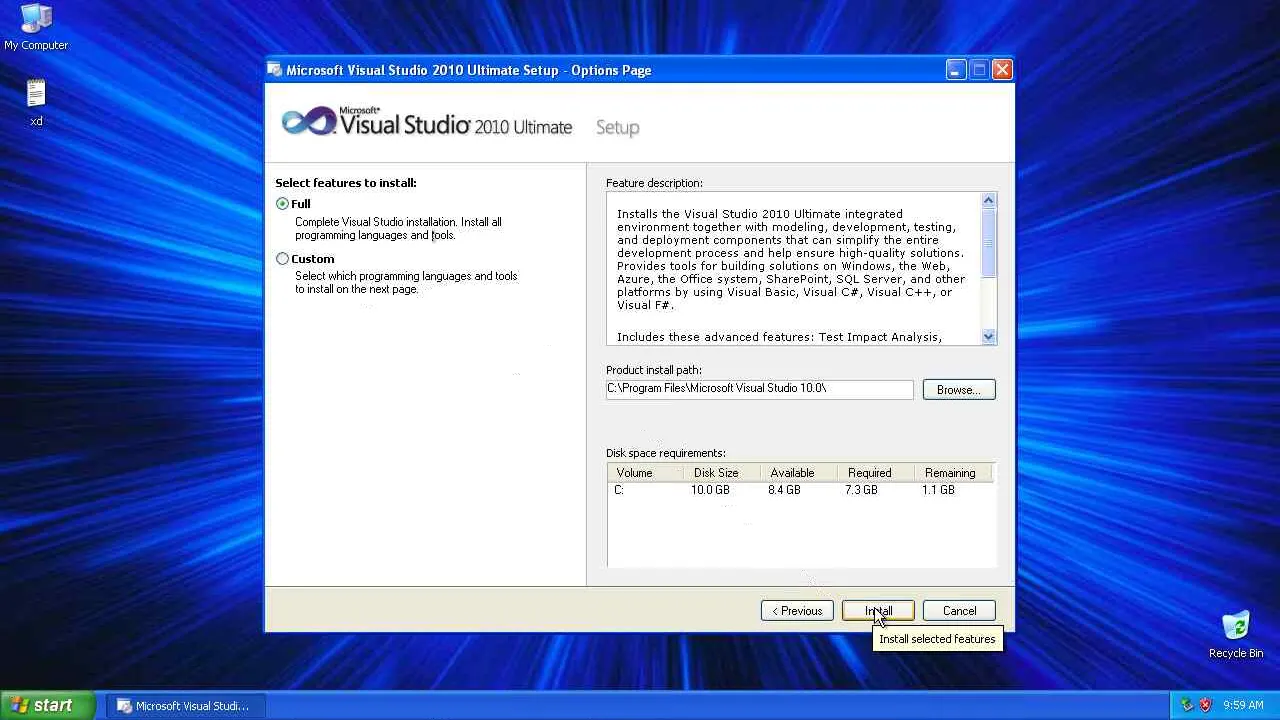Click Browse to change the install path
Viewport: 1280px width, 720px height.
point(959,390)
